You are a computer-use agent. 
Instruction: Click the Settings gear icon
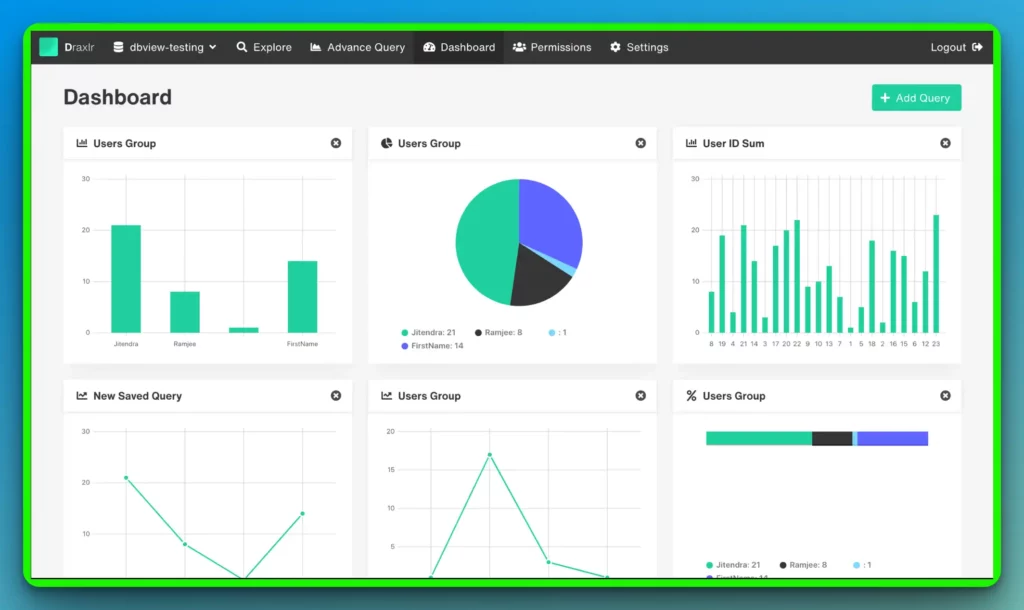click(x=615, y=47)
